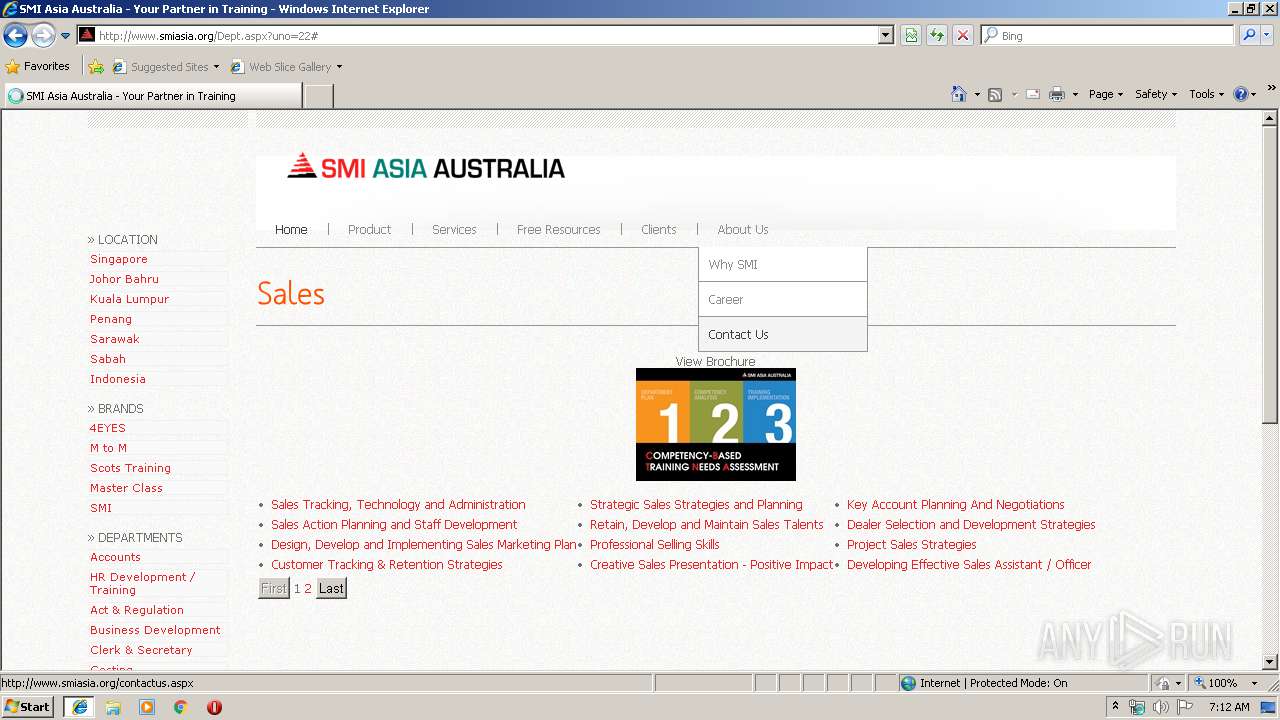Open Sales Tracking, Technology and Administration link
This screenshot has height=720, width=1280.
tap(398, 504)
